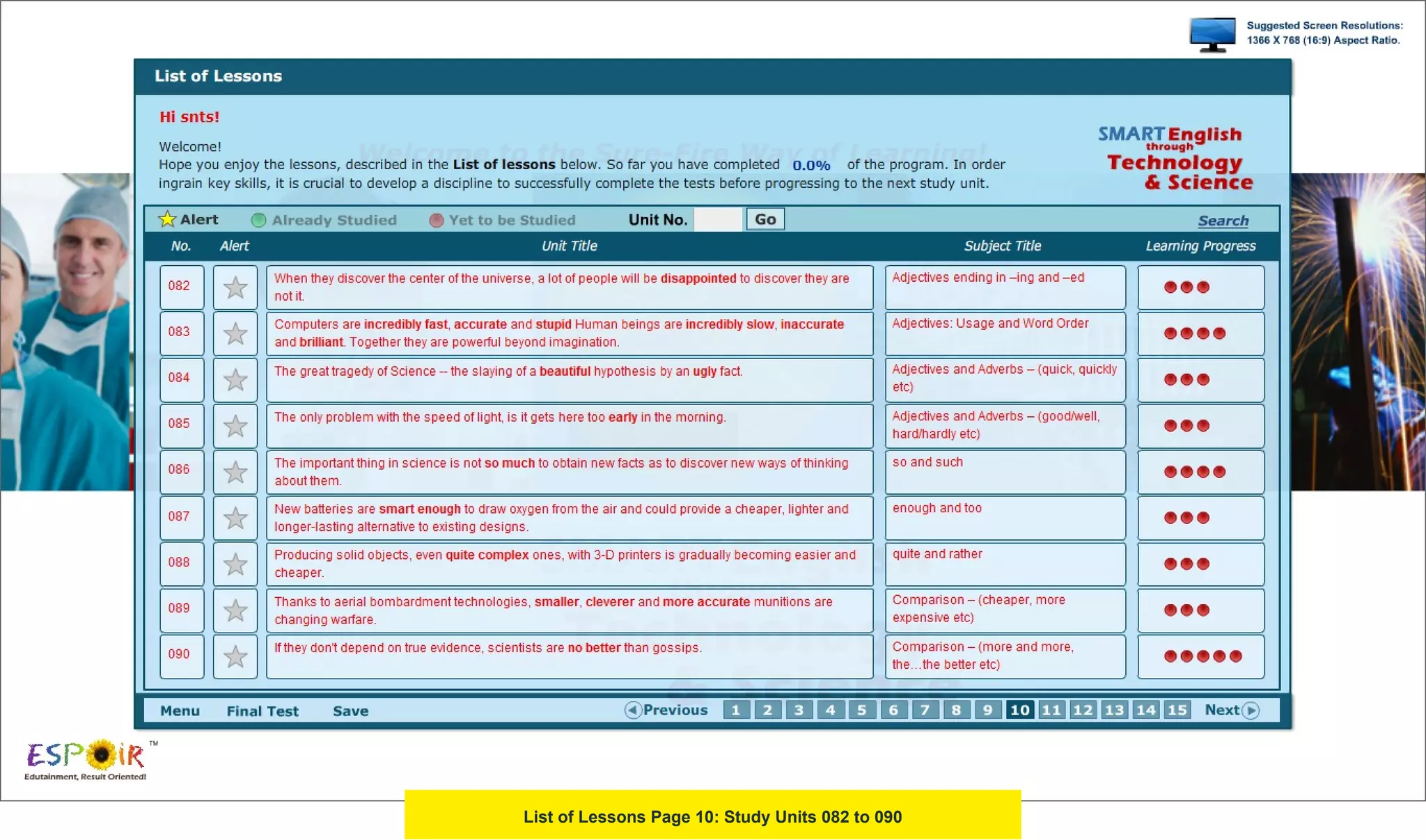Go to page 4
The height and width of the screenshot is (840, 1426).
pyautogui.click(x=831, y=710)
